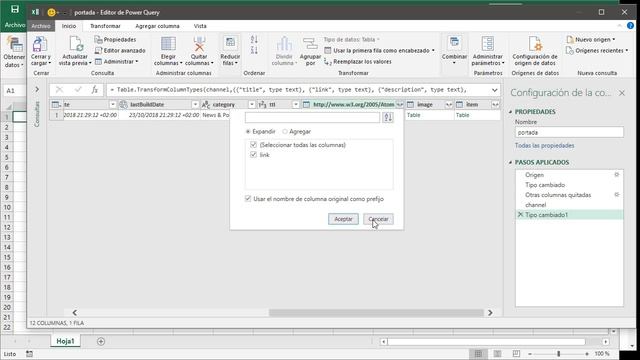Viewport: 640px width, 360px height.
Task: Click the Aceptar button
Action: (343, 219)
